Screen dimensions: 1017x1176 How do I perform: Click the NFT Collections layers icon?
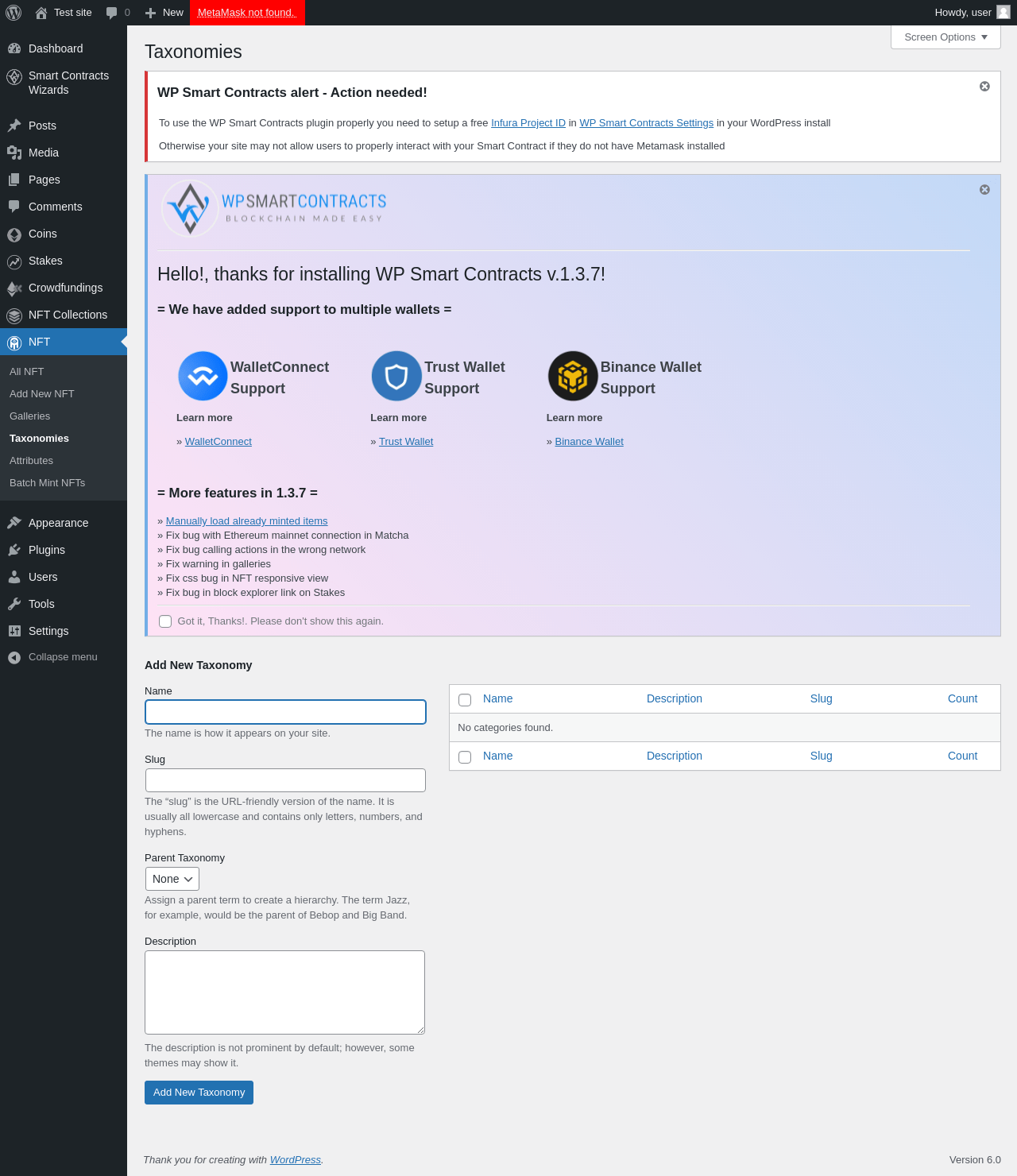tap(14, 315)
